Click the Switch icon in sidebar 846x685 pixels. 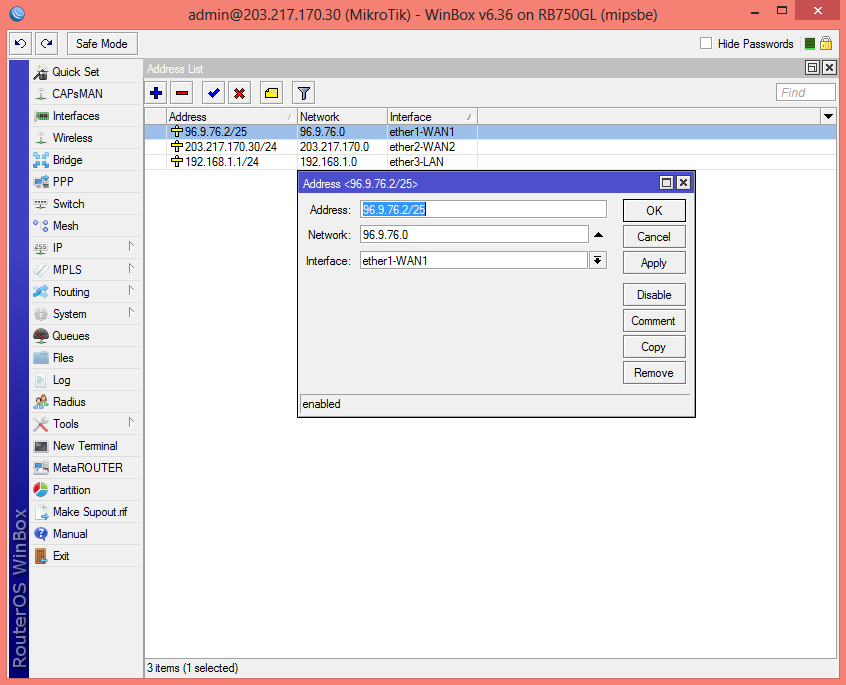40,204
